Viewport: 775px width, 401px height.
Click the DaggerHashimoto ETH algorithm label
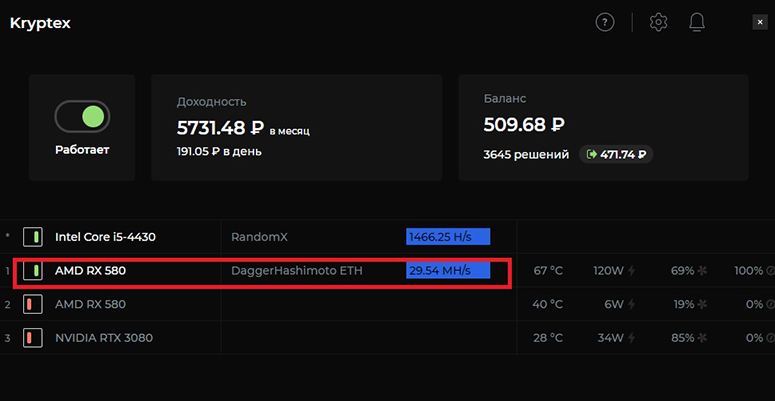pos(297,271)
